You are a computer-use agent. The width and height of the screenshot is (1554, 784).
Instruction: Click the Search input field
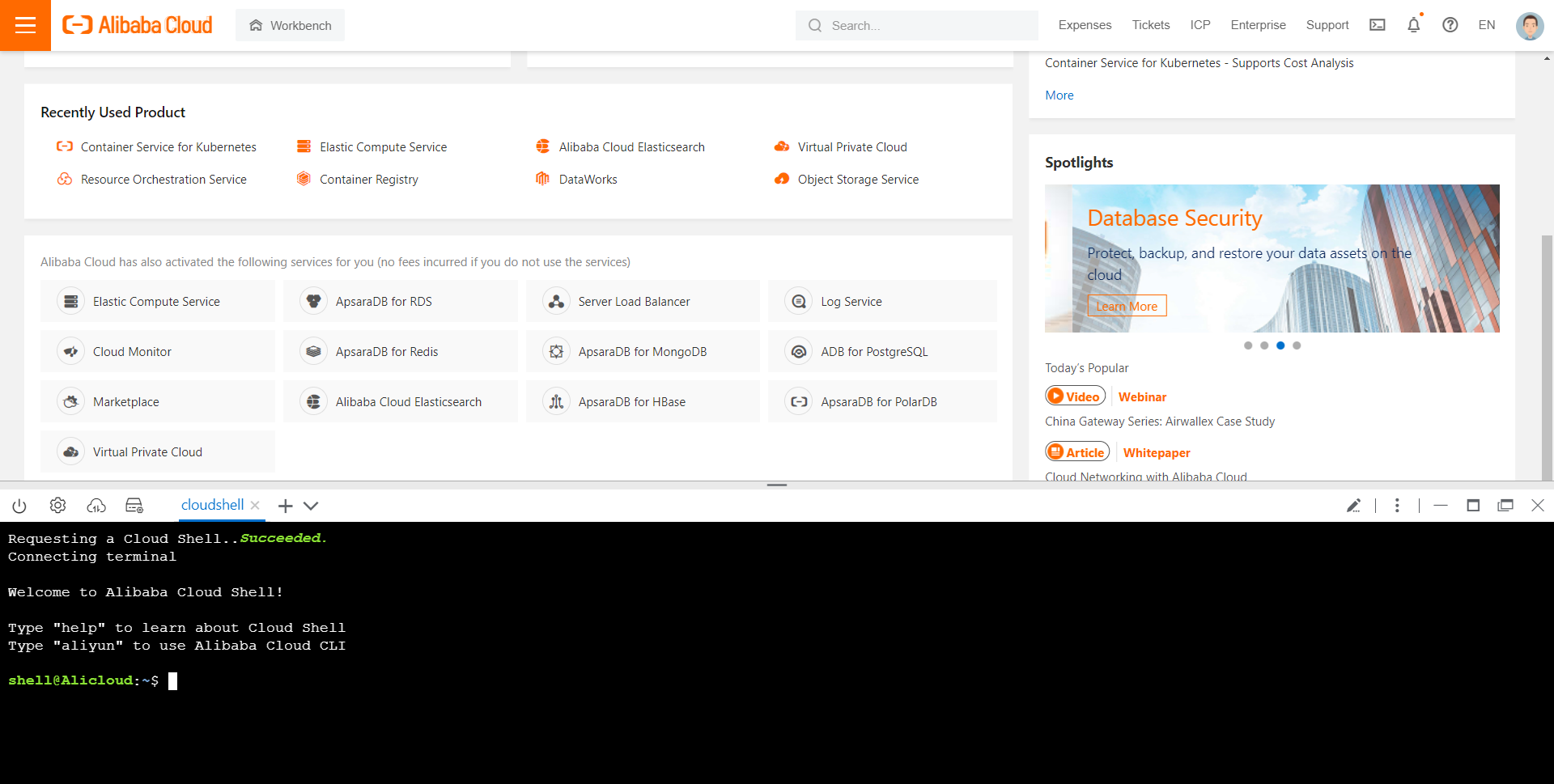[916, 25]
